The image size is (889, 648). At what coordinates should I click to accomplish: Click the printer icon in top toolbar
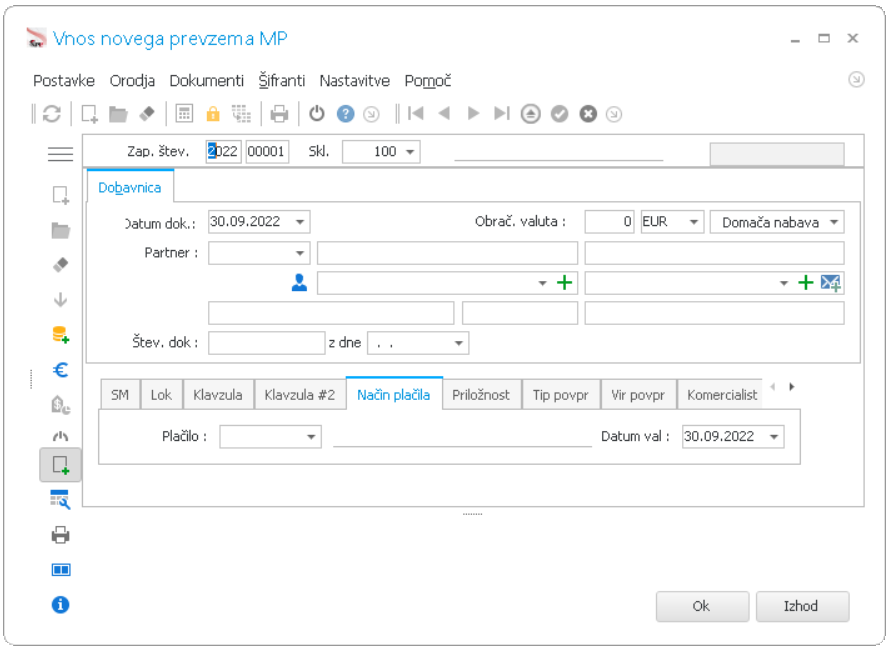[x=279, y=114]
